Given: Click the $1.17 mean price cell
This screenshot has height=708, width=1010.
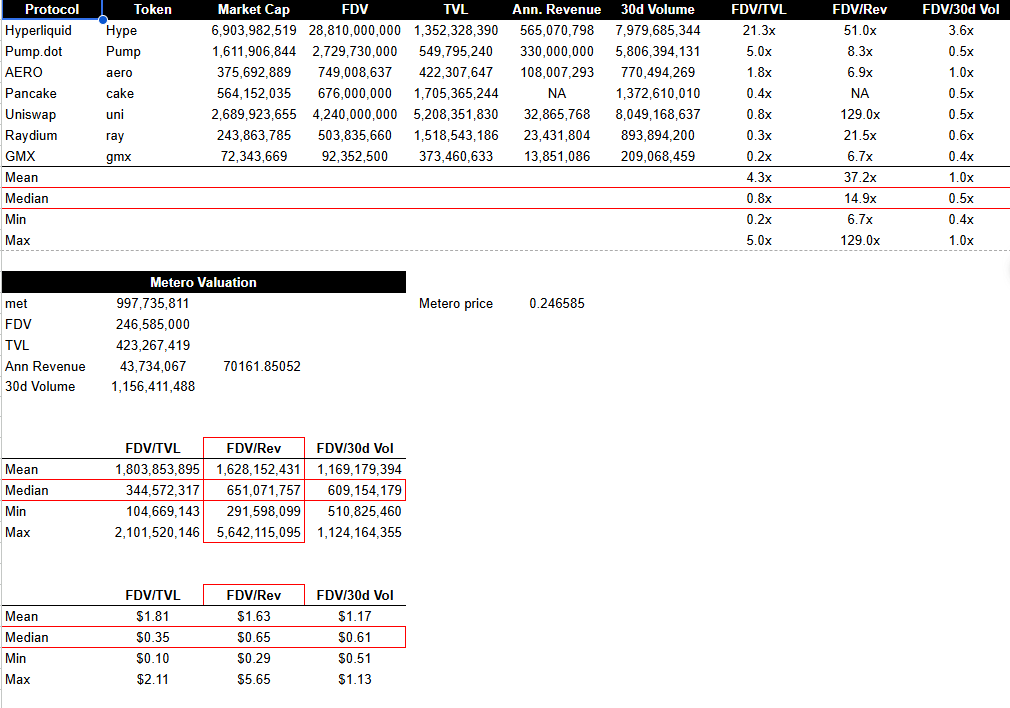Looking at the screenshot, I should (355, 617).
